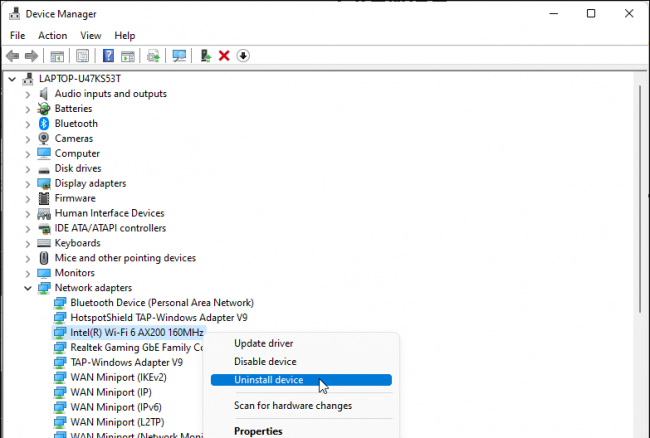
Task: Expand Mice and other pointing devices
Action: (x=27, y=258)
